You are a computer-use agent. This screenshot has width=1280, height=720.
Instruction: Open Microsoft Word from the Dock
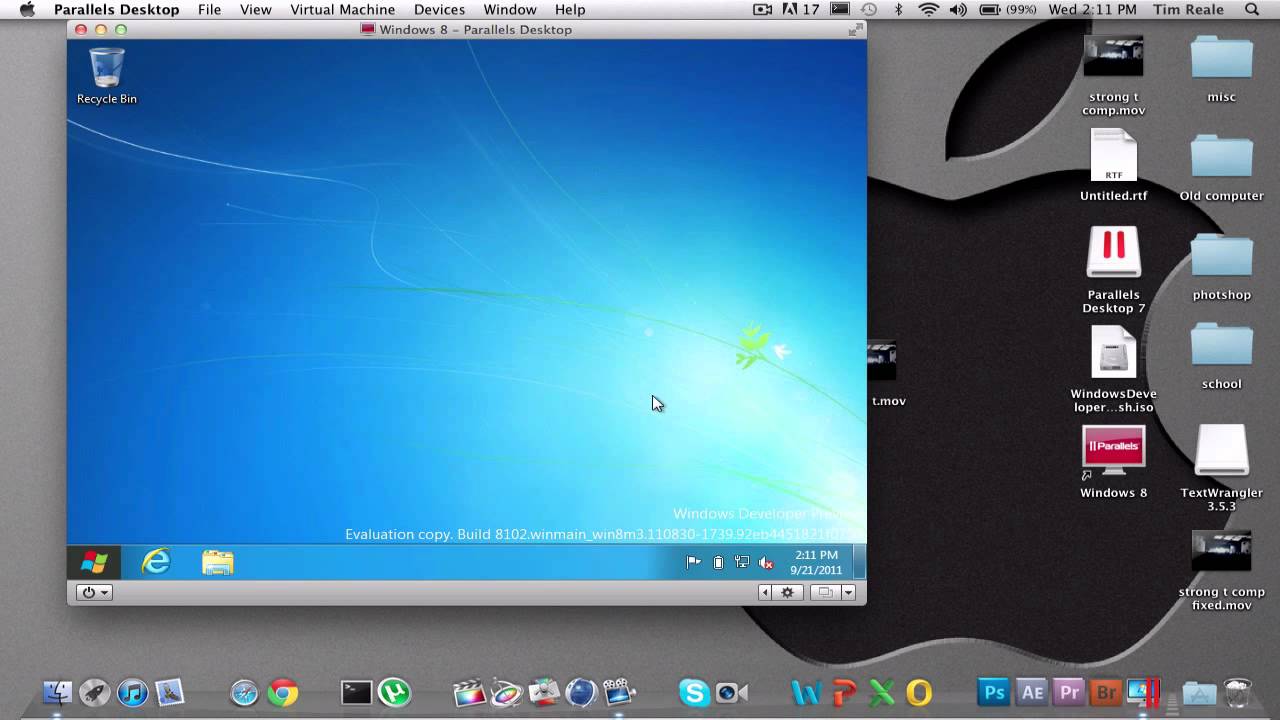coord(806,692)
